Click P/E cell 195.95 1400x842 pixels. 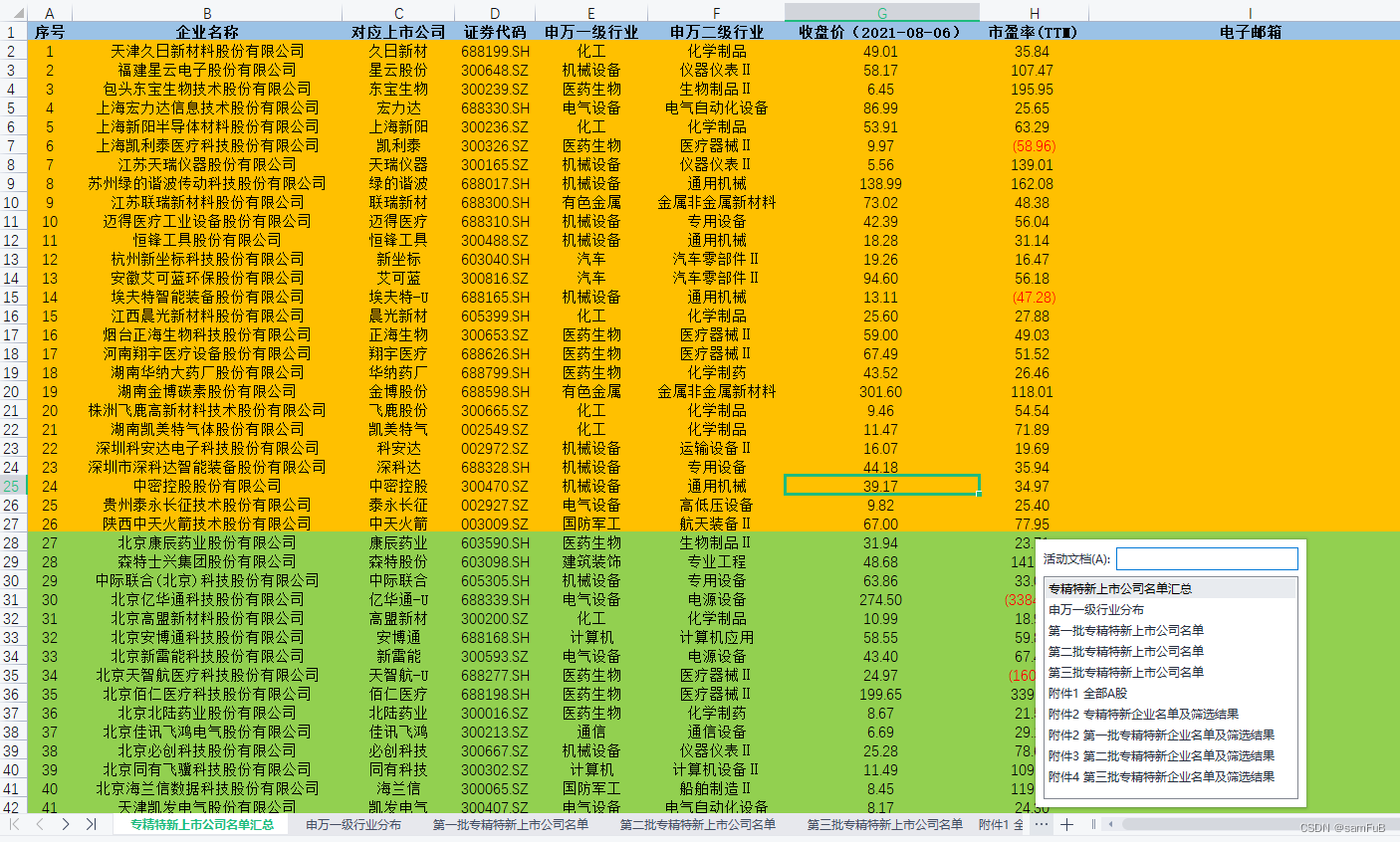(1034, 89)
